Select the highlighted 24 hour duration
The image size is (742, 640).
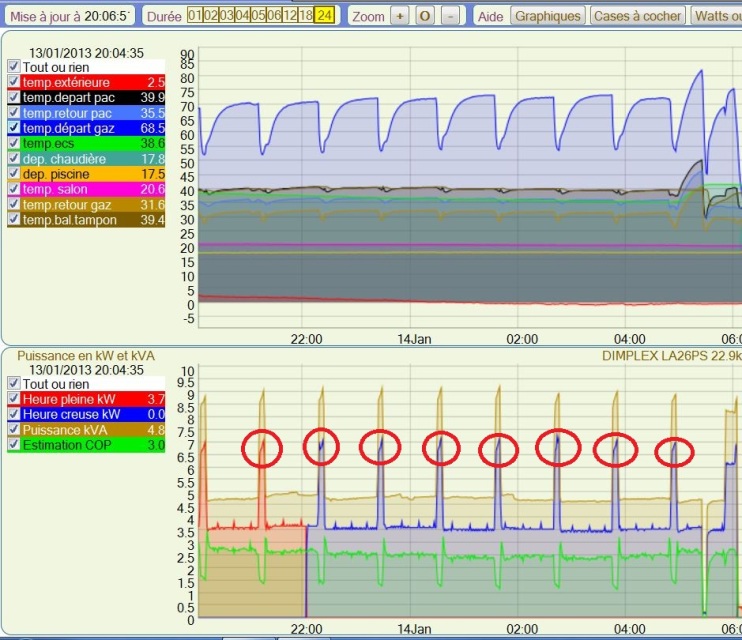324,16
